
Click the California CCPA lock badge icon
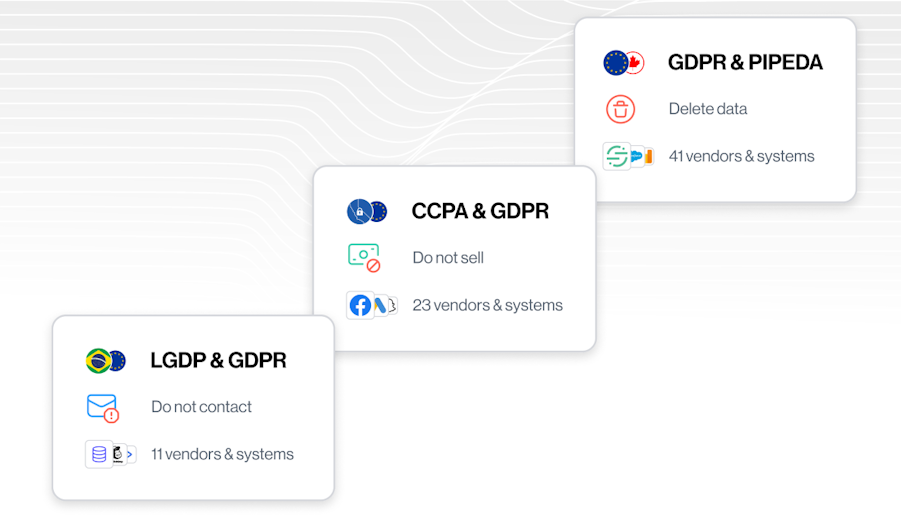point(360,211)
